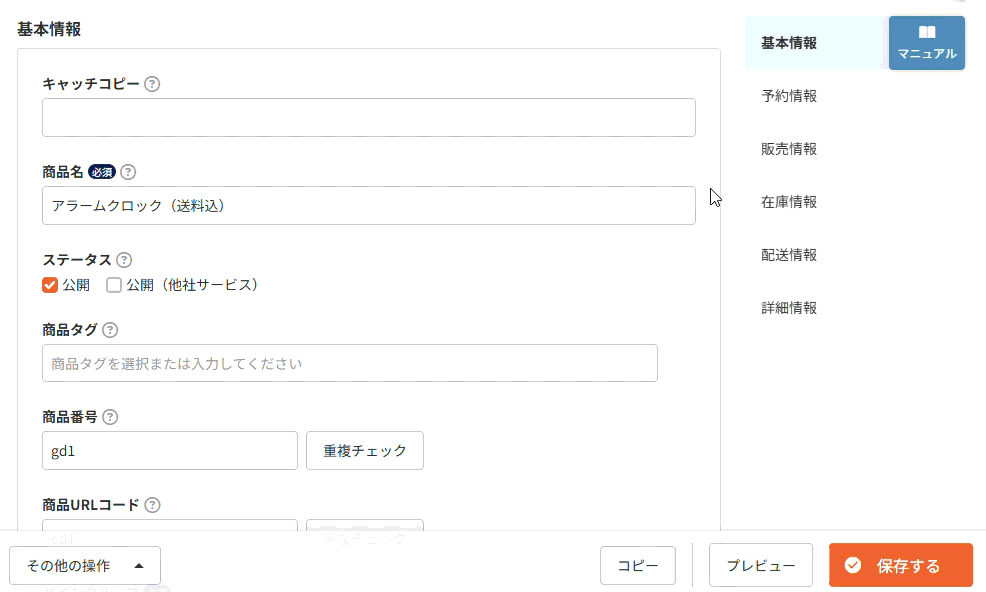Focus the キャッチコピー text field

click(368, 118)
